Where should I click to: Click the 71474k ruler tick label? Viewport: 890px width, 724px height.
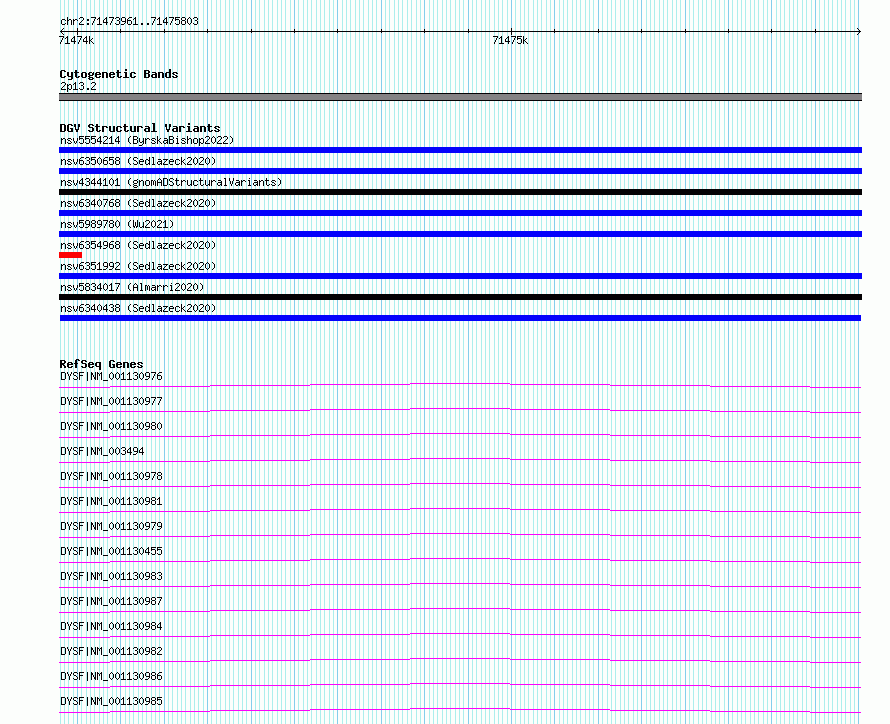(77, 40)
